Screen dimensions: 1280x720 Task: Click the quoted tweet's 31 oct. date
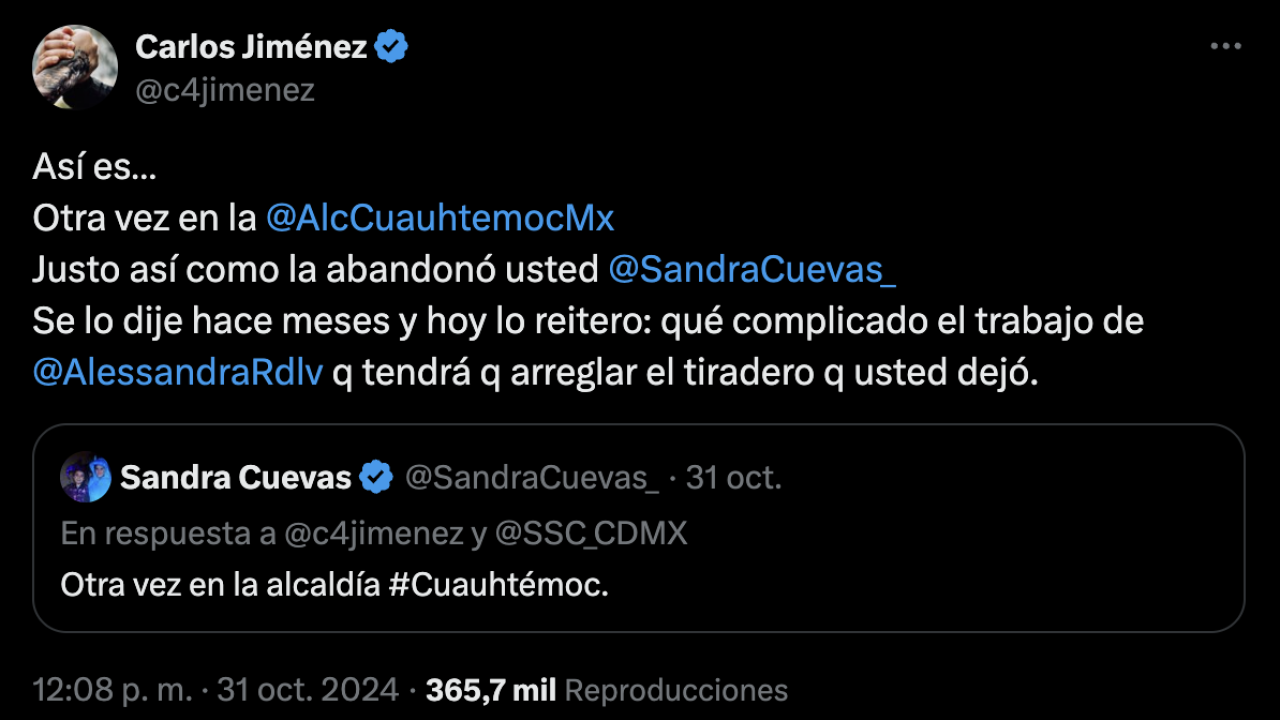click(x=734, y=478)
